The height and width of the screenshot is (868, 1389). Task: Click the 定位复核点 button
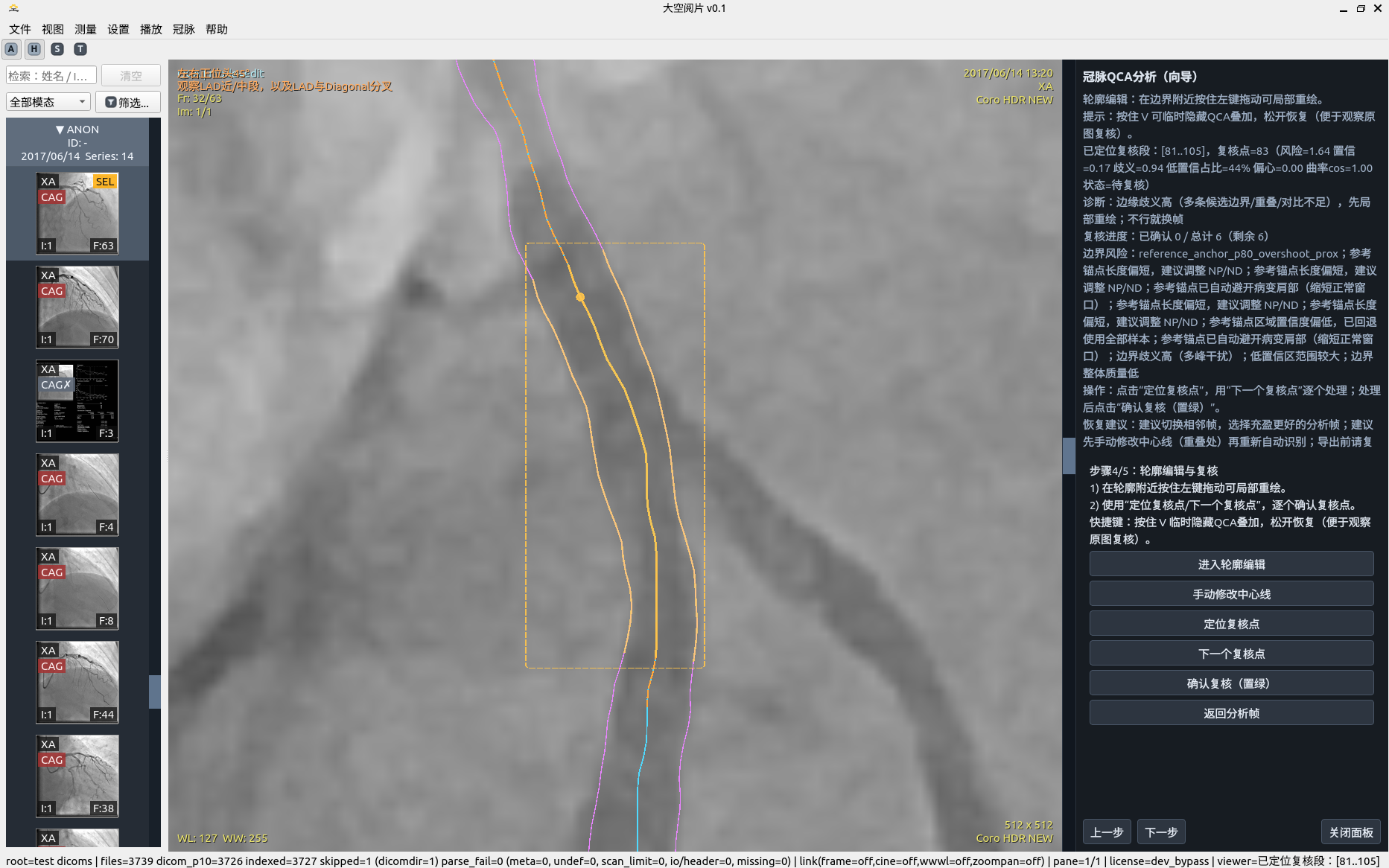click(1230, 624)
